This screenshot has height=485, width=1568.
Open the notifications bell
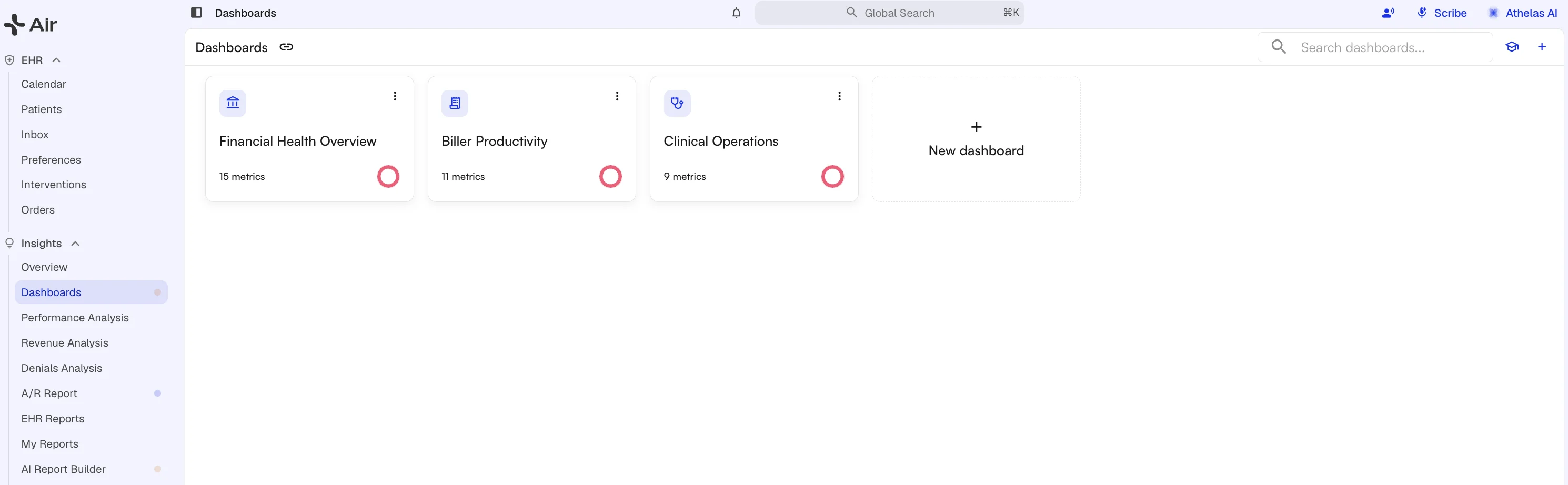pyautogui.click(x=736, y=13)
